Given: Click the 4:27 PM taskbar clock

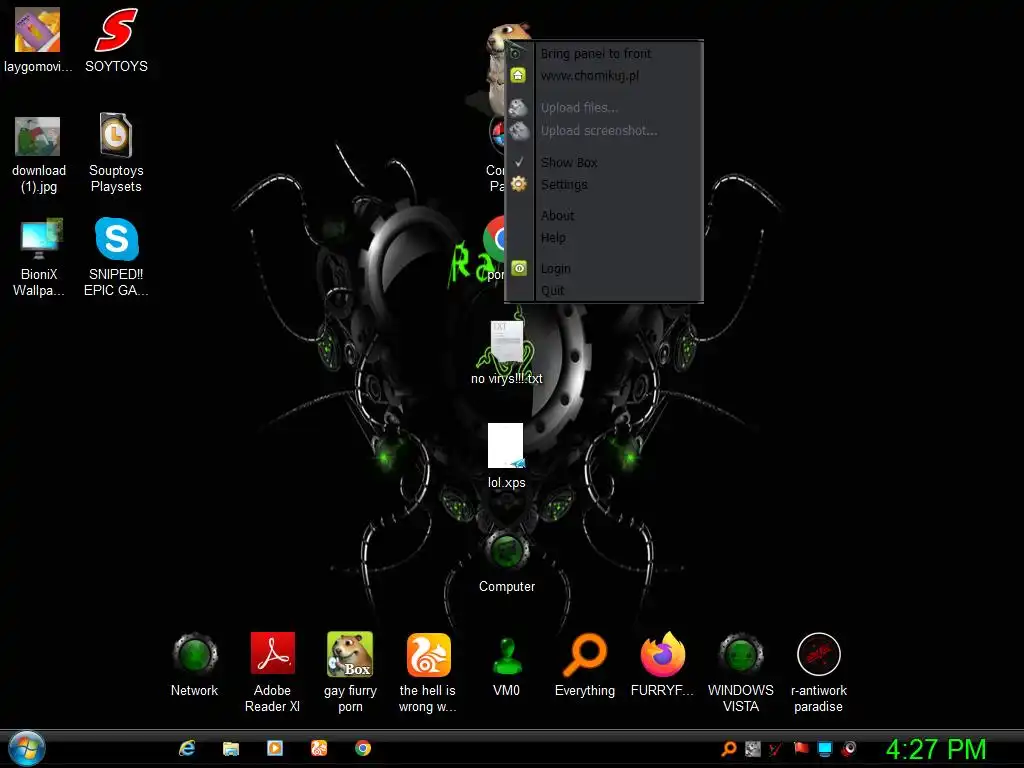Looking at the screenshot, I should (936, 749).
